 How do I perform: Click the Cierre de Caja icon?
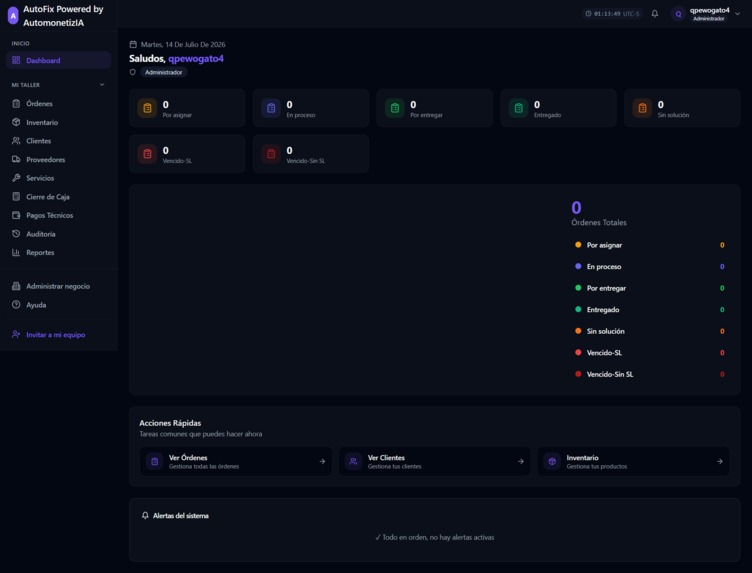click(x=16, y=197)
